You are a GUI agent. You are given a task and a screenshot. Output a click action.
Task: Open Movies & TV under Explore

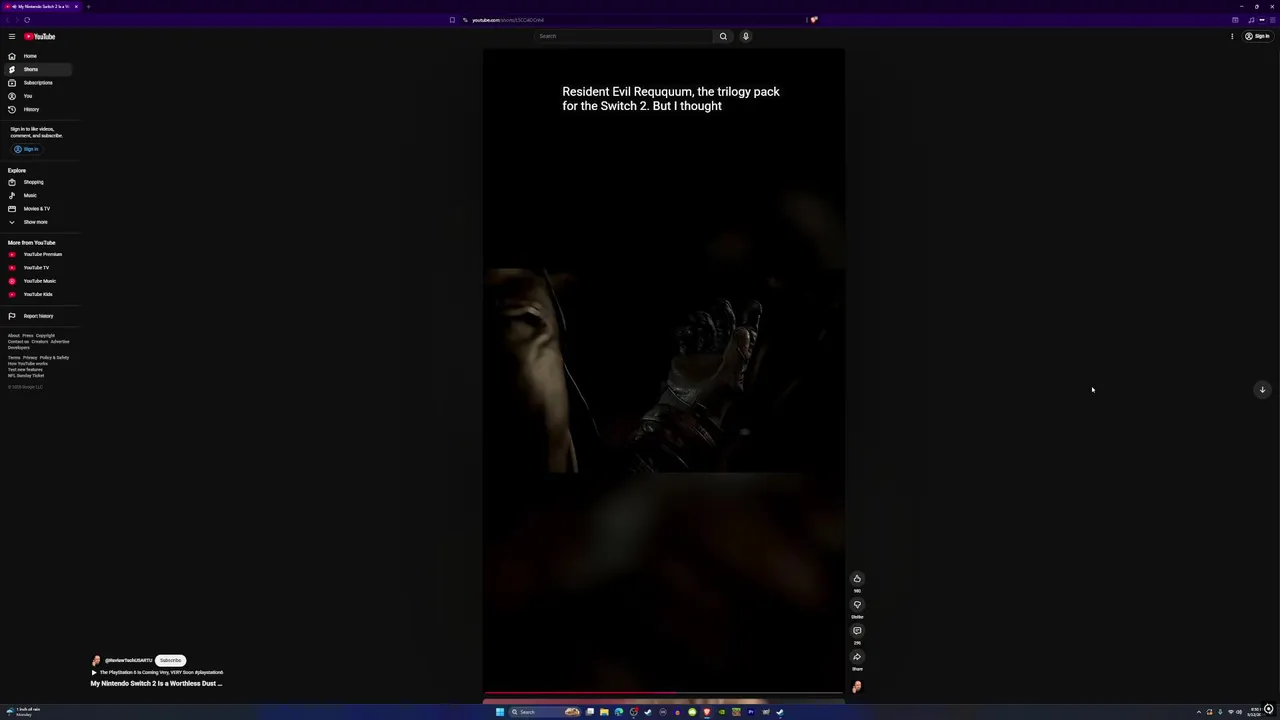pyautogui.click(x=39, y=209)
